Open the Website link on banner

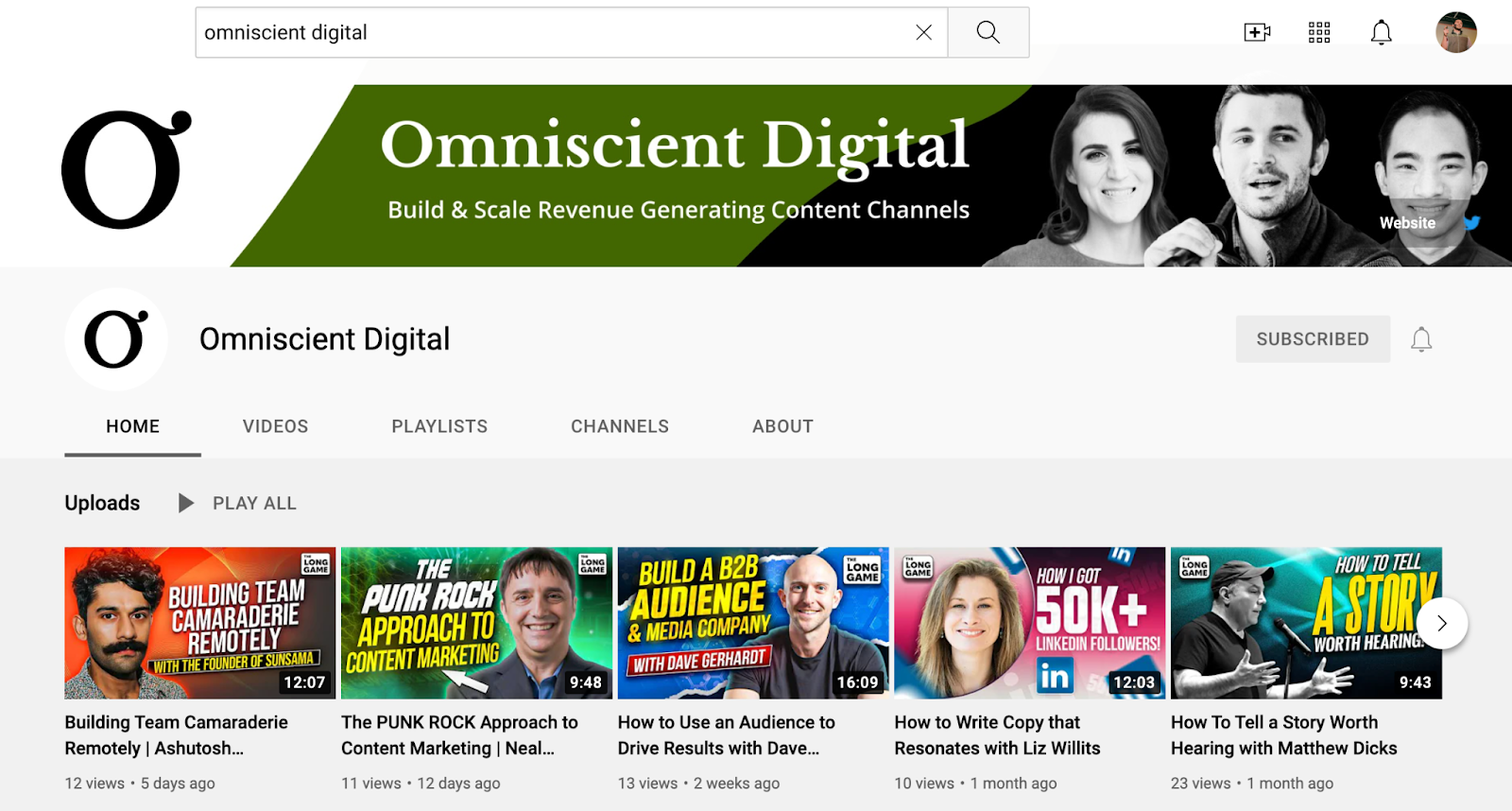click(1406, 223)
